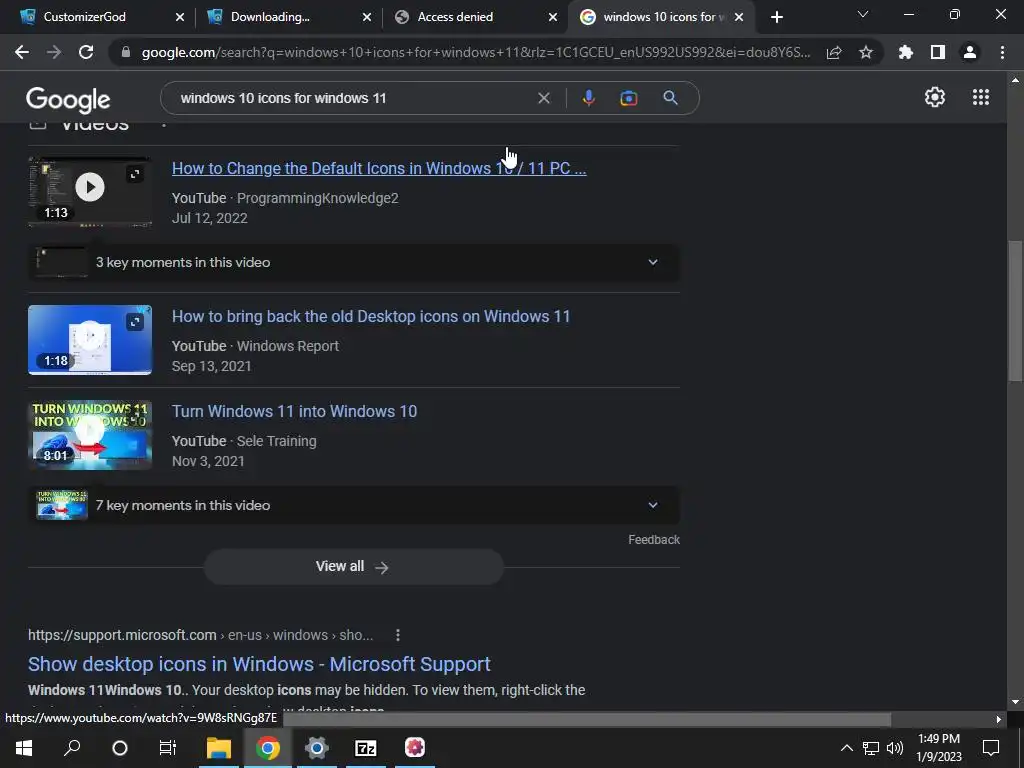
Task: Start voice search with the microphone
Action: coord(588,98)
